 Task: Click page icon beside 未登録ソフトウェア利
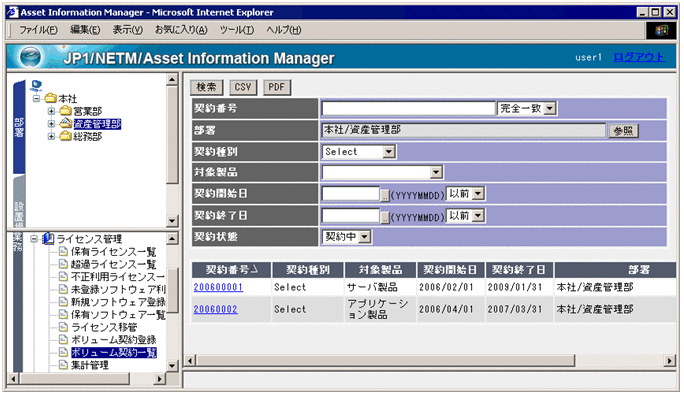(x=63, y=289)
